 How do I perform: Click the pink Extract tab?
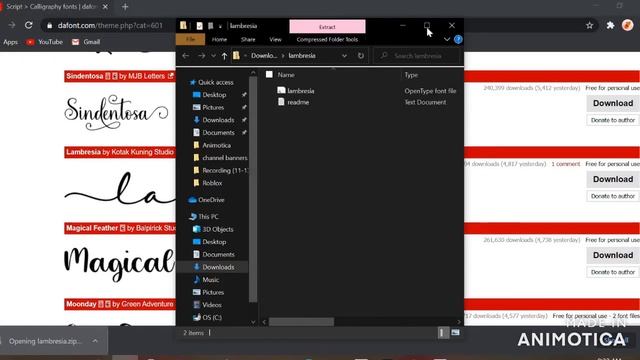[x=327, y=27]
